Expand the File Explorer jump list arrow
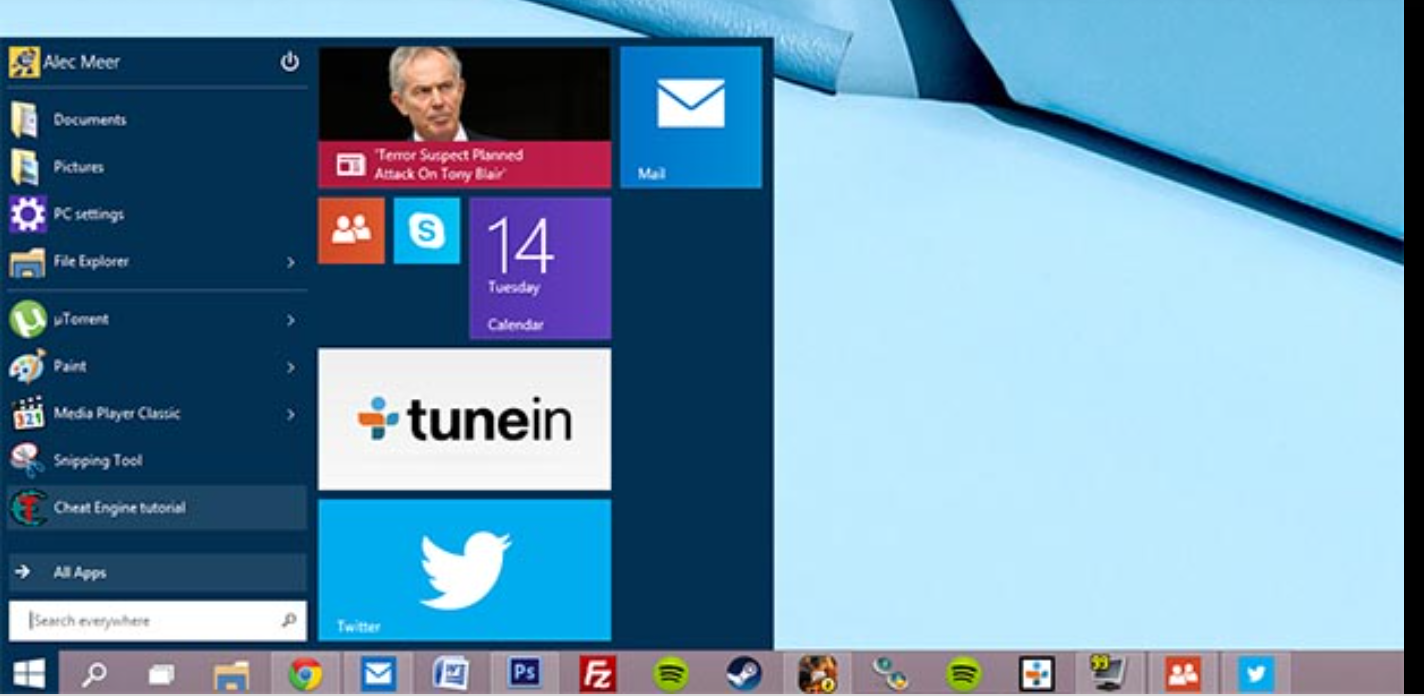This screenshot has height=696, width=1424. 291,262
